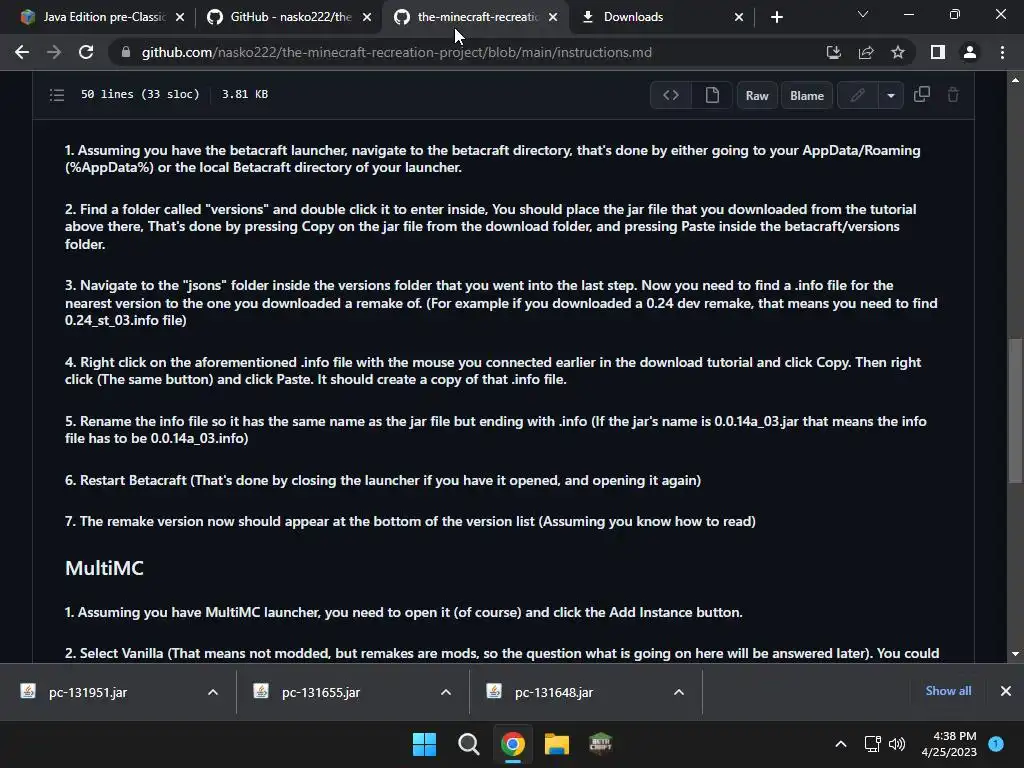The image size is (1024, 768).
Task: Display the rendered file view
Action: (712, 95)
